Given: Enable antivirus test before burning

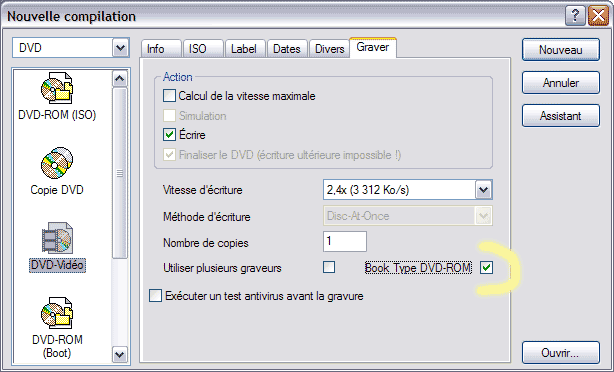Looking at the screenshot, I should (x=155, y=296).
